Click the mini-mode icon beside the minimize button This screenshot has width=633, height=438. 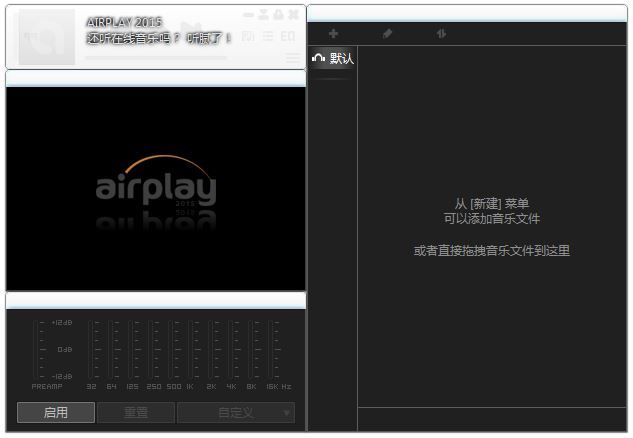coord(263,15)
